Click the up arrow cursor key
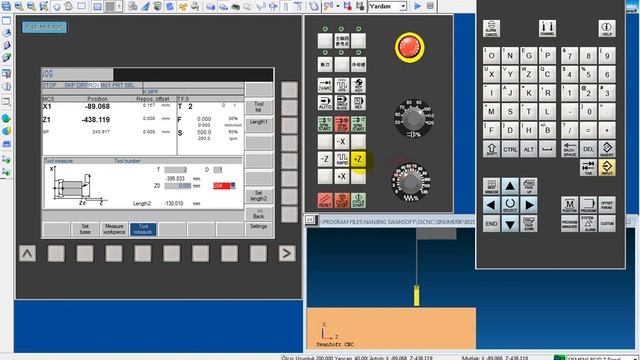The image size is (640, 360). (x=510, y=186)
